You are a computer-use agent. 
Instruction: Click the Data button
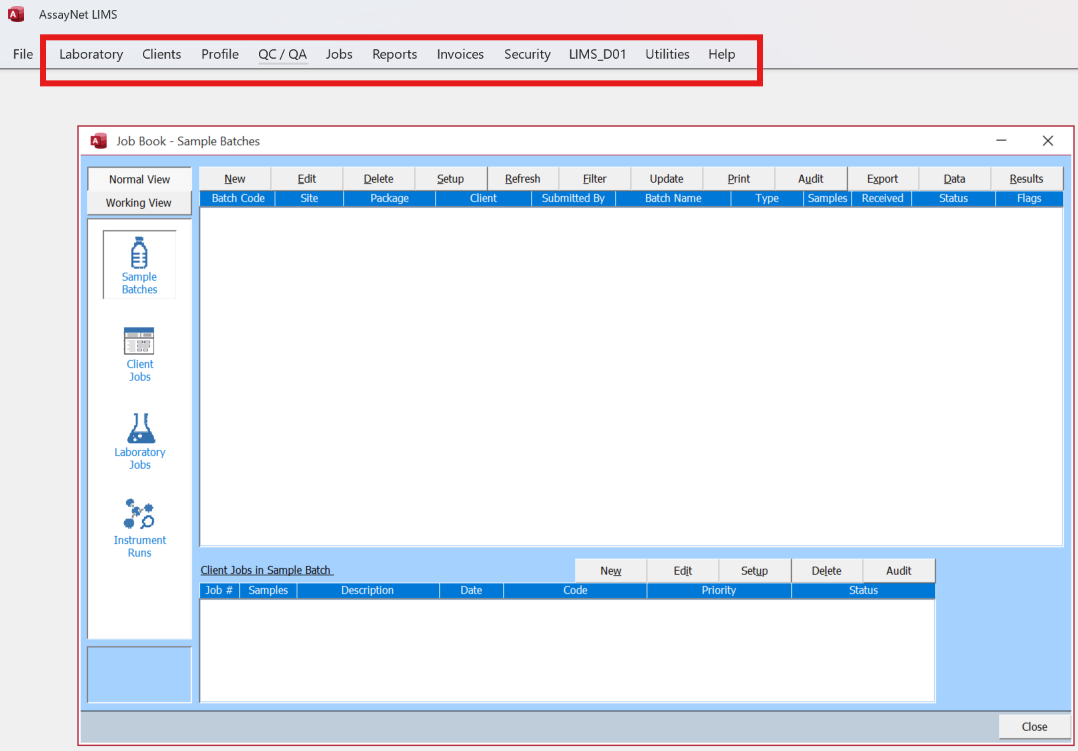954,179
